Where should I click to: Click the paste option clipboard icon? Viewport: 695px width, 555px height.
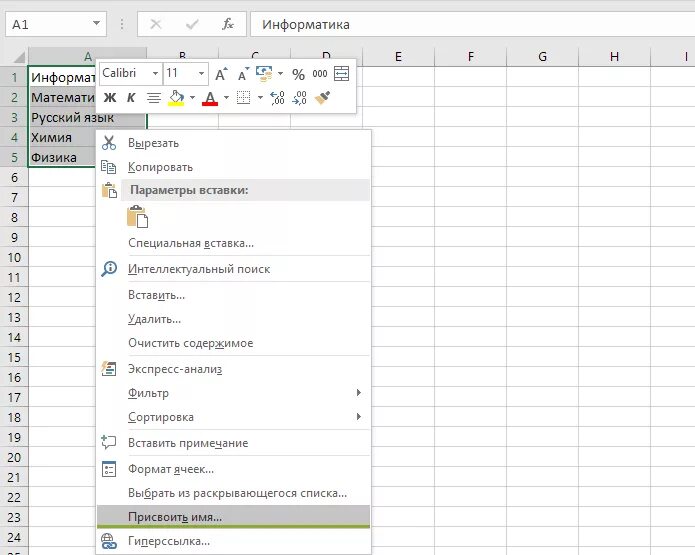(x=137, y=216)
